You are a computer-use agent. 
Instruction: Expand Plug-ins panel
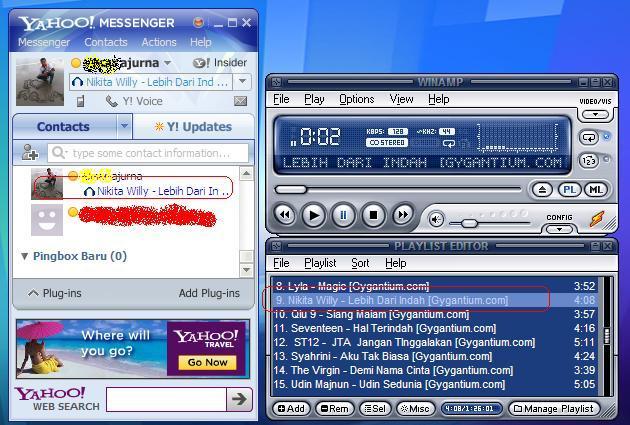point(54,293)
